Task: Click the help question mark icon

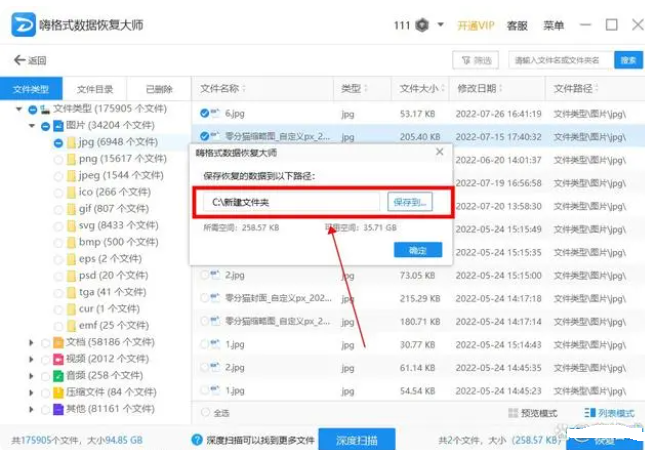Action: [x=197, y=440]
